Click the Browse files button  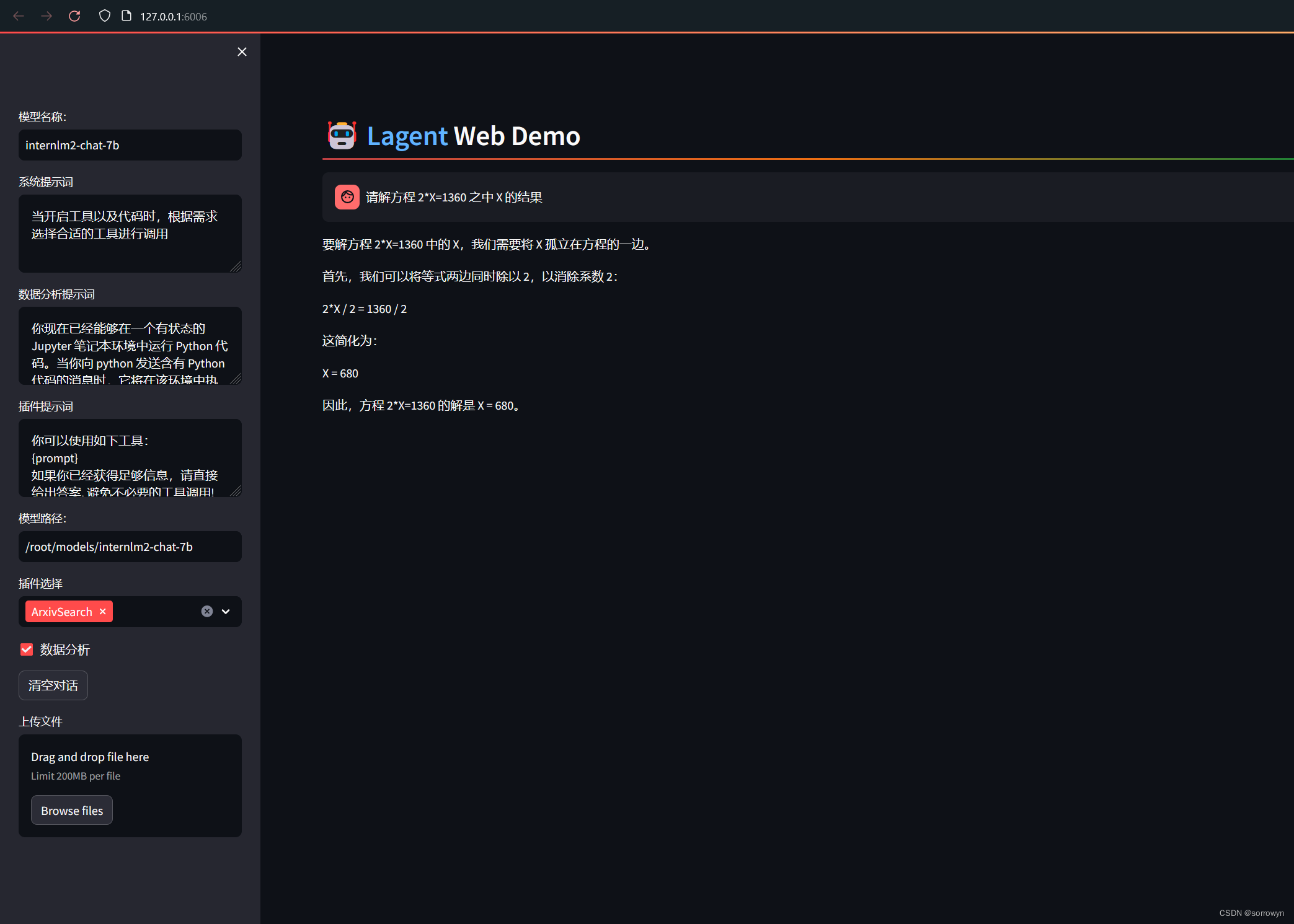(72, 811)
